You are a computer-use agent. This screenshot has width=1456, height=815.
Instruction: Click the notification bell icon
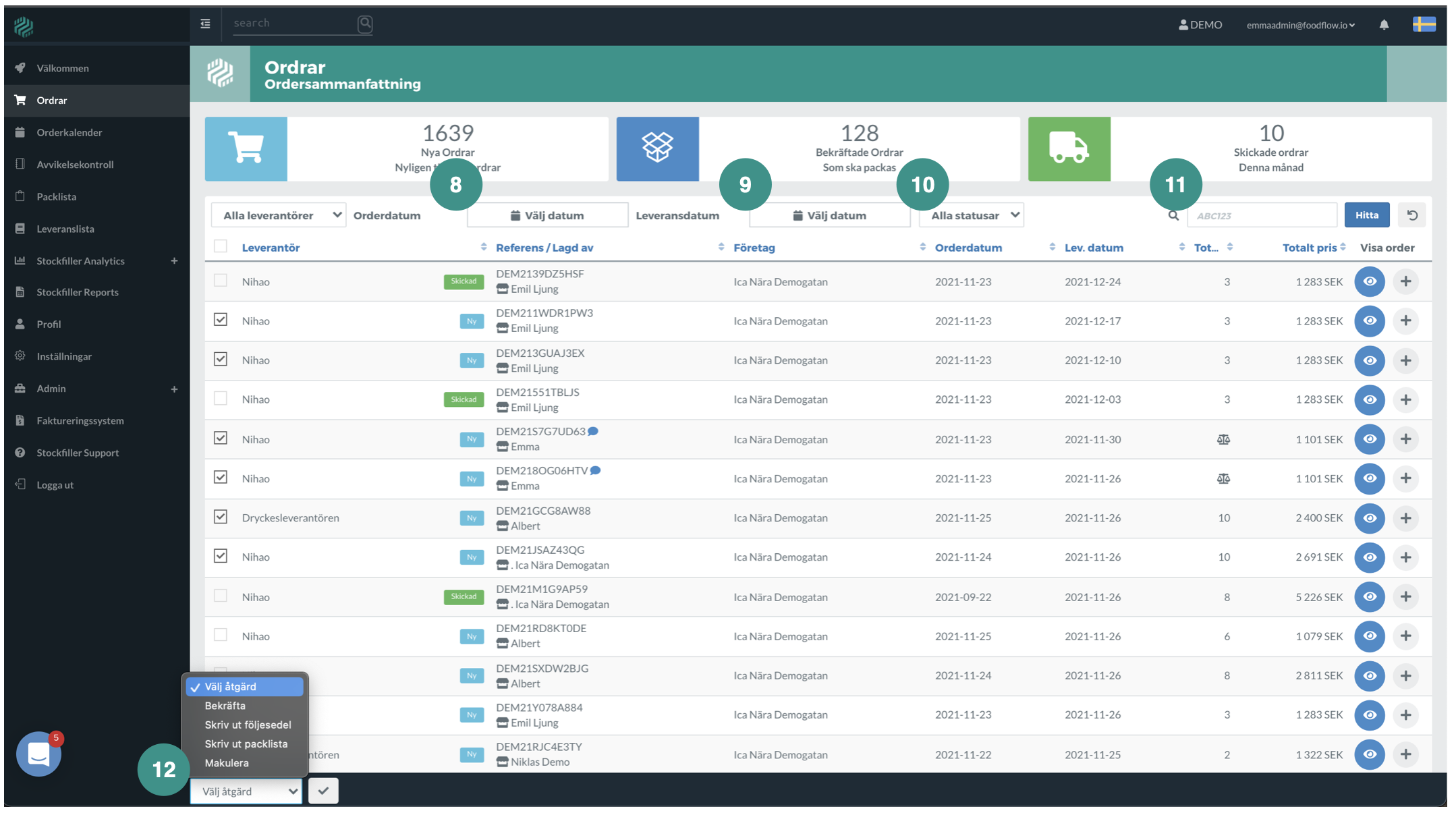[1384, 25]
